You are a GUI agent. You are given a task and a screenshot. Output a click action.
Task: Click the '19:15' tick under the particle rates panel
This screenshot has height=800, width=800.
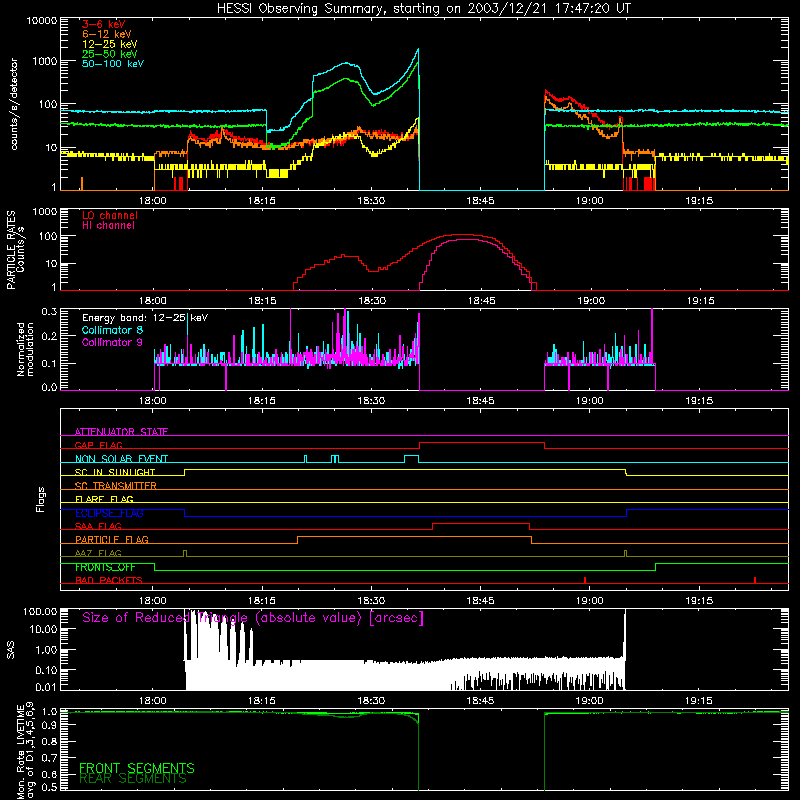pyautogui.click(x=700, y=301)
